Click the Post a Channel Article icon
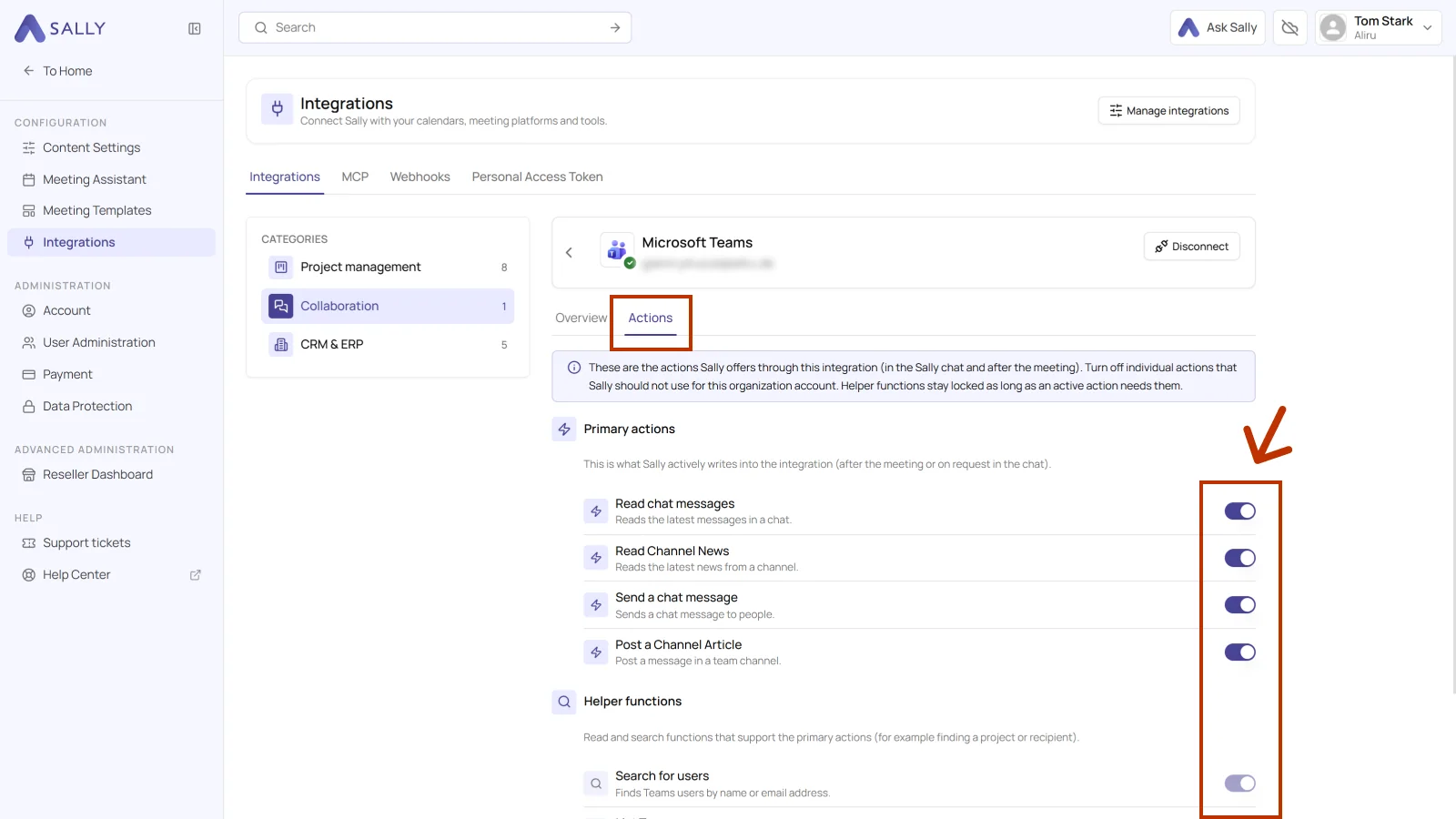Viewport: 1456px width, 819px height. [x=596, y=652]
